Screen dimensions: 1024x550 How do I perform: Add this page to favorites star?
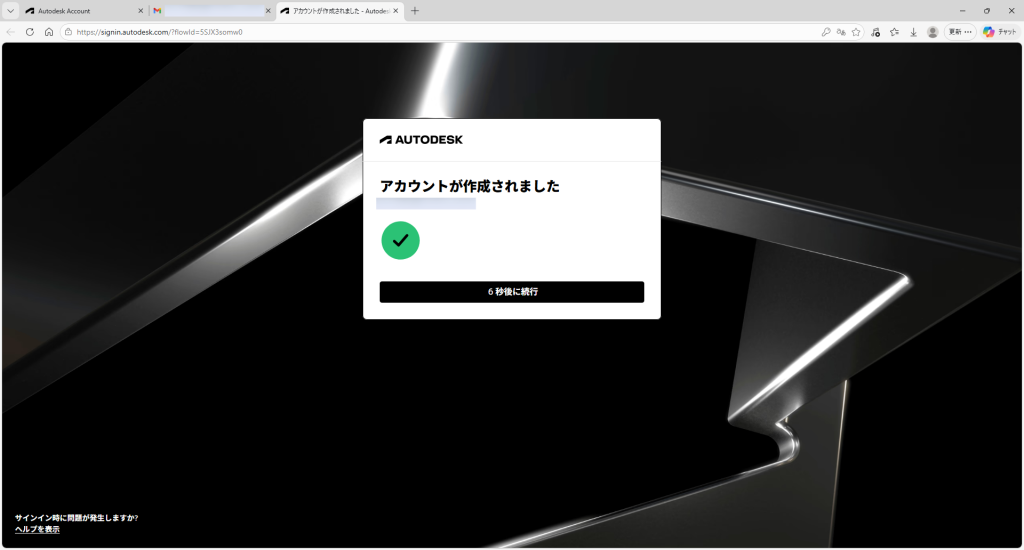tap(856, 32)
